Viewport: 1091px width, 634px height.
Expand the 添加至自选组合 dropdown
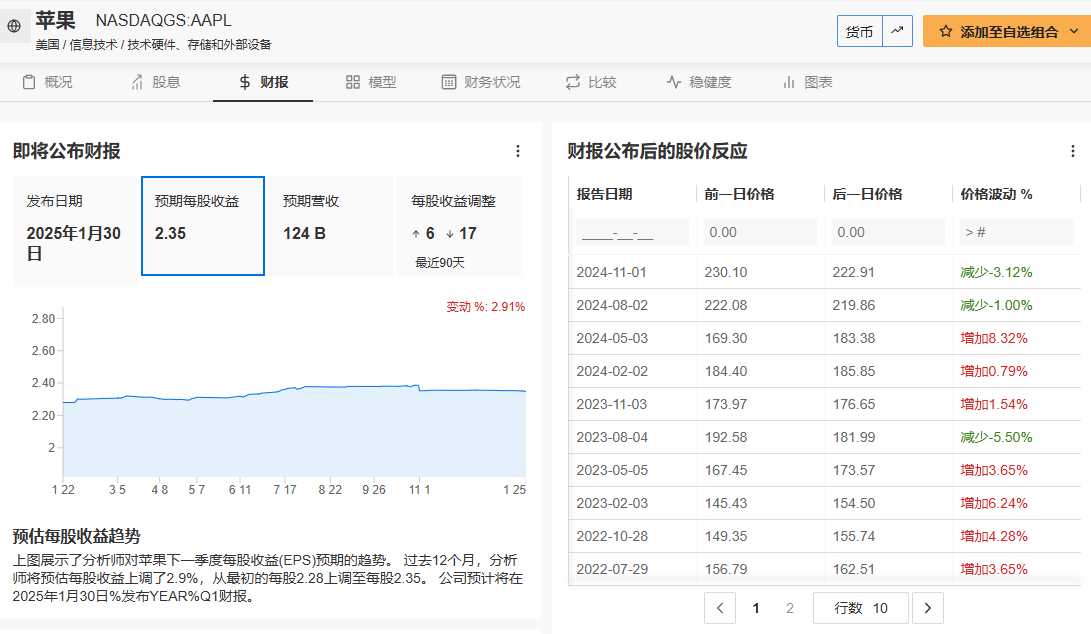point(1073,31)
